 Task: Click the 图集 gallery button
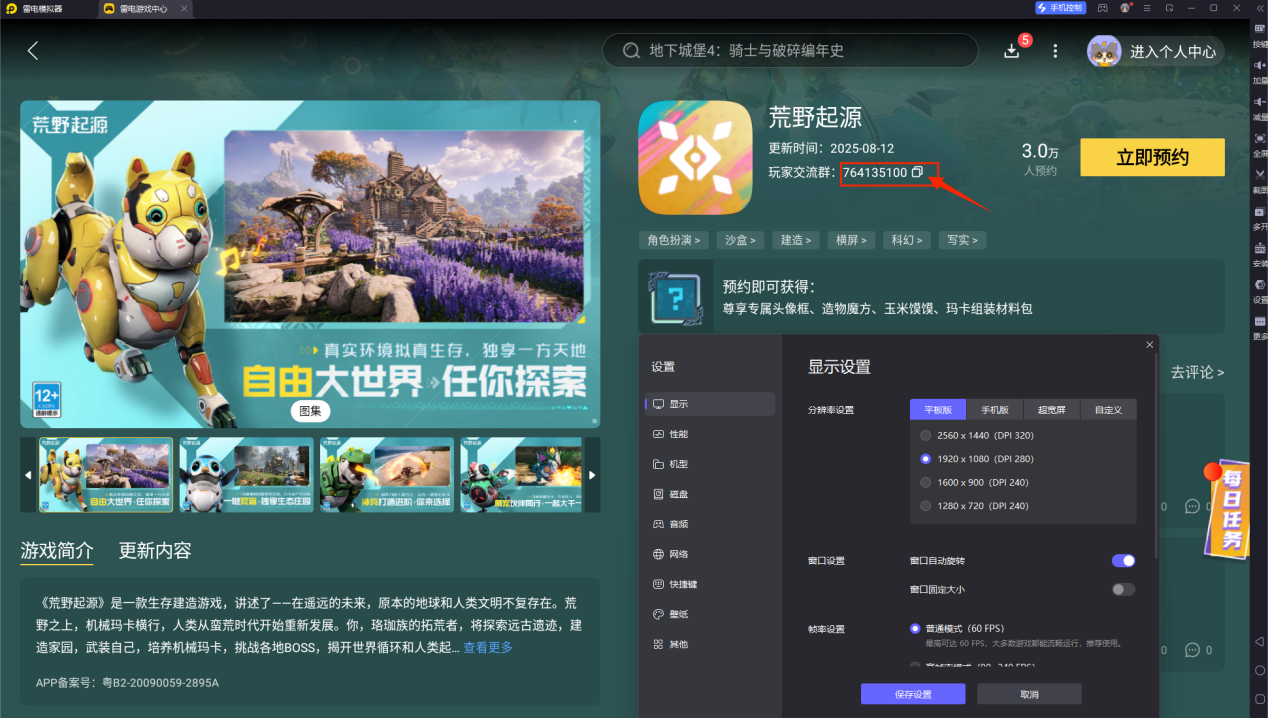click(311, 410)
